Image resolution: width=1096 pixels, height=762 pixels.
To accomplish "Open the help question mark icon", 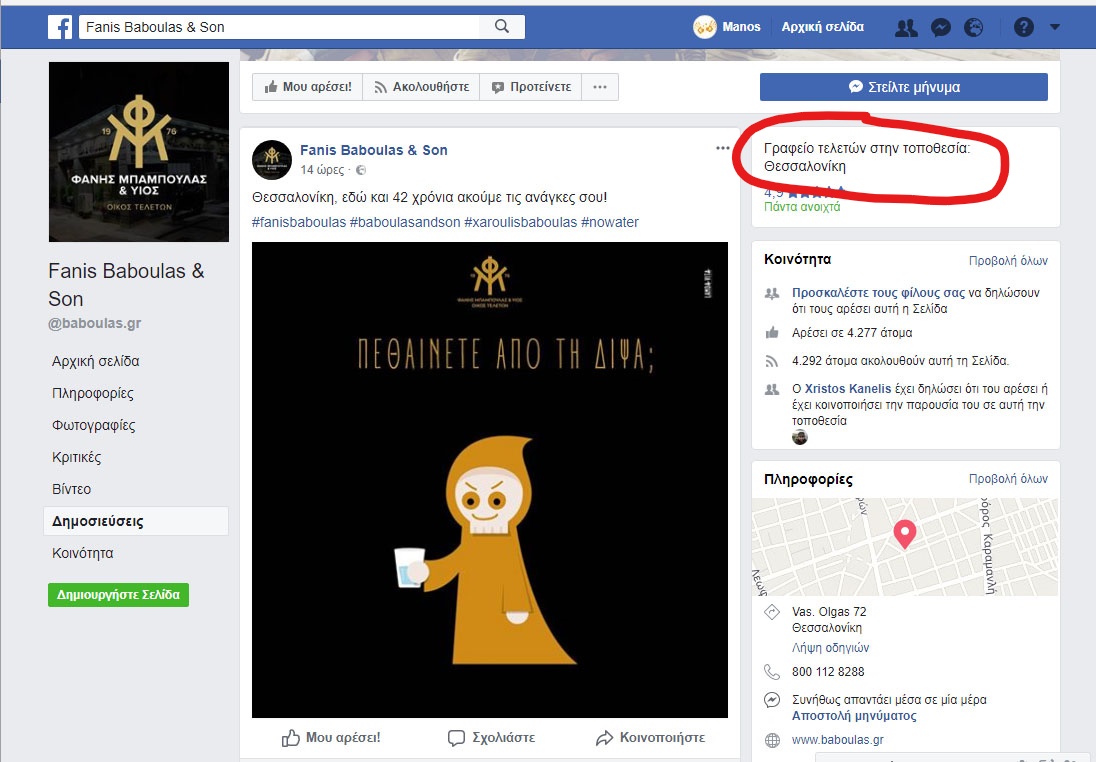I will pyautogui.click(x=1023, y=28).
